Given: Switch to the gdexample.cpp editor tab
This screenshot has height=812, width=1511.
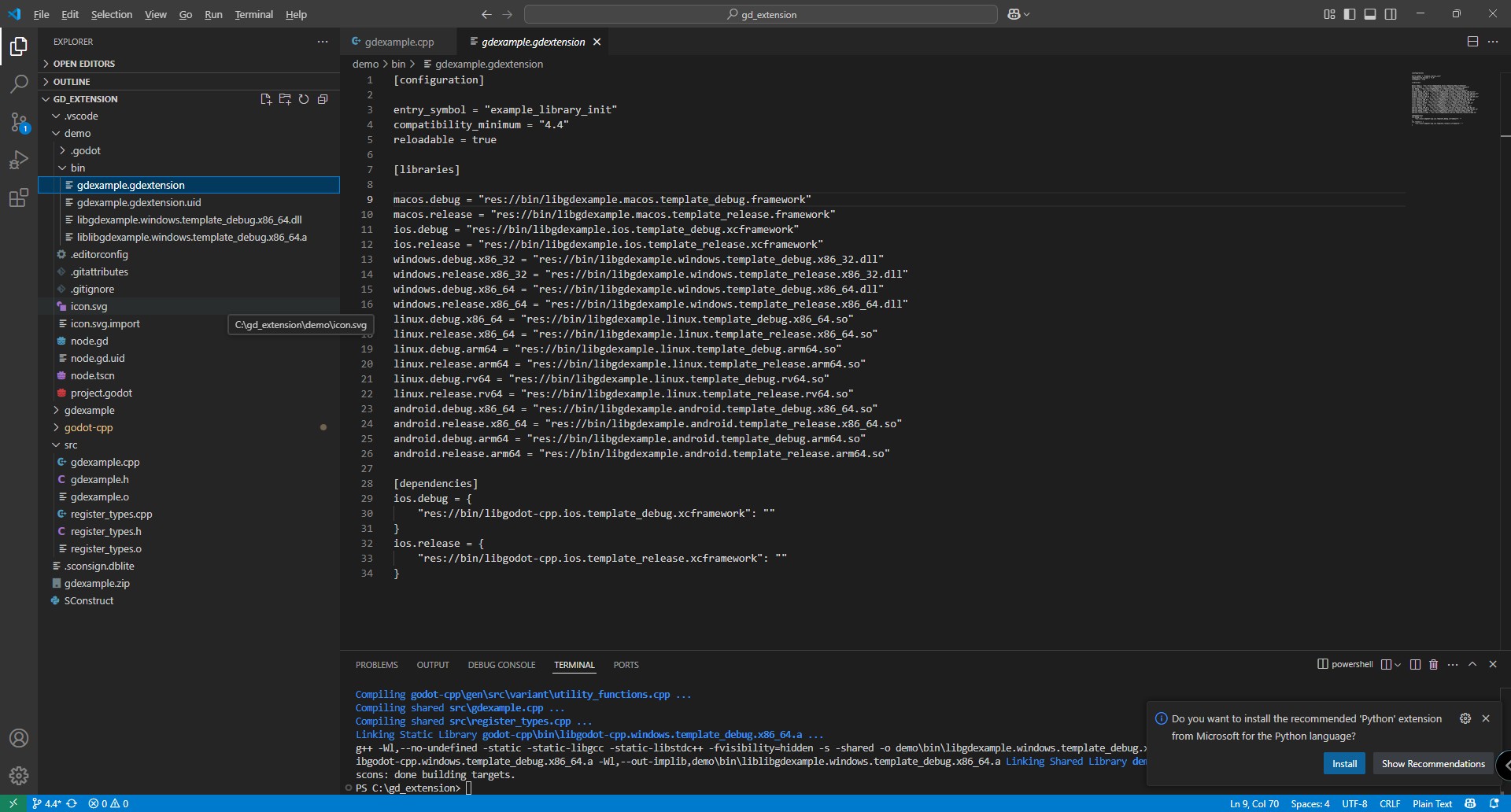Looking at the screenshot, I should (399, 42).
